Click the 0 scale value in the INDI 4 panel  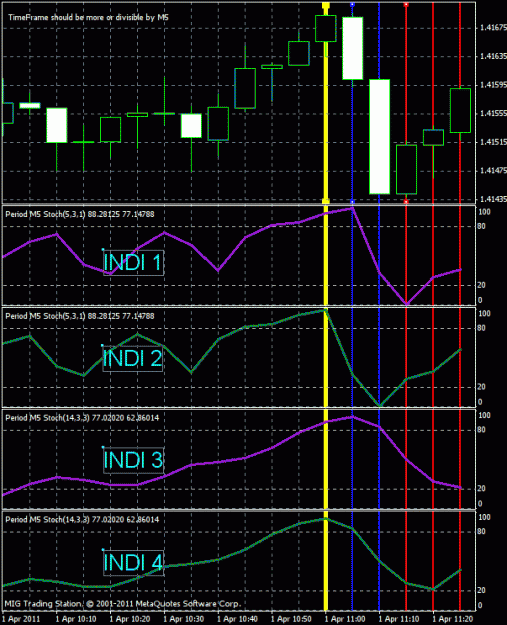[480, 605]
